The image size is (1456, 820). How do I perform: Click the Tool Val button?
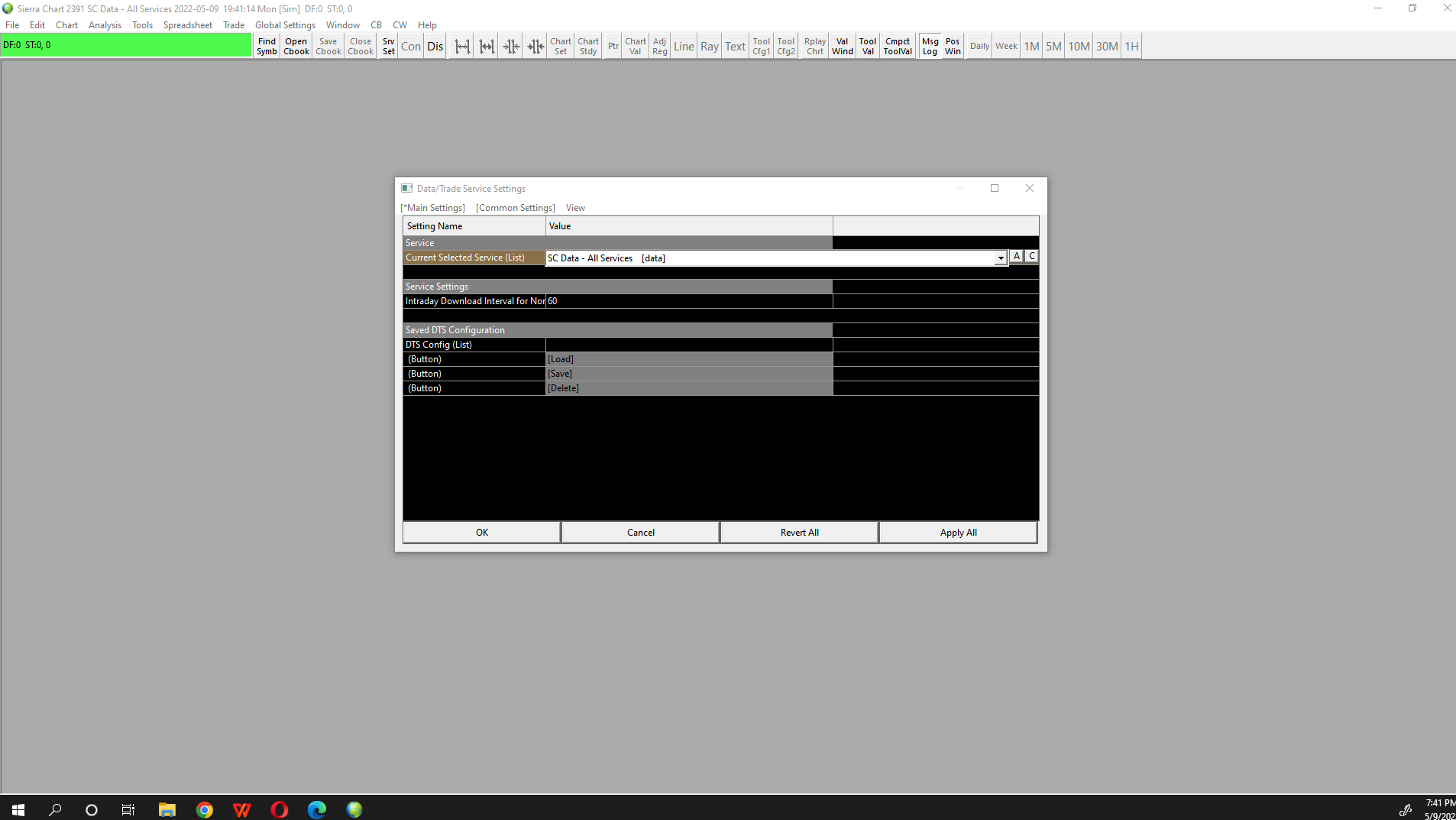868,47
